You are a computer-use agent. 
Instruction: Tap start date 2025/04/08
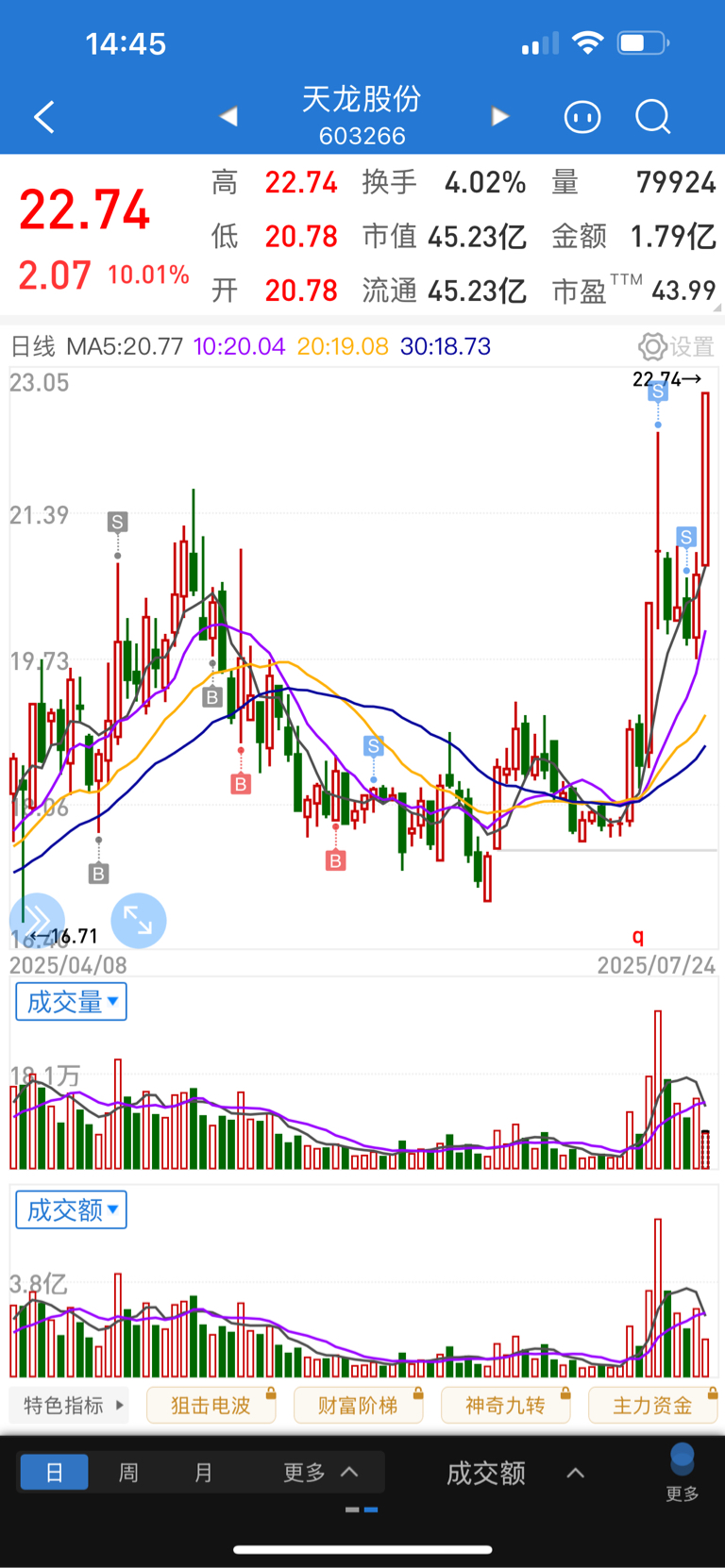[68, 965]
